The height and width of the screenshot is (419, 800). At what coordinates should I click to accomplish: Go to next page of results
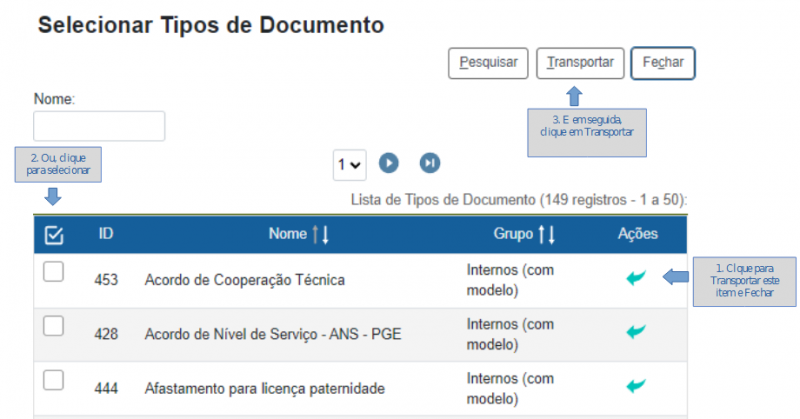click(389, 163)
